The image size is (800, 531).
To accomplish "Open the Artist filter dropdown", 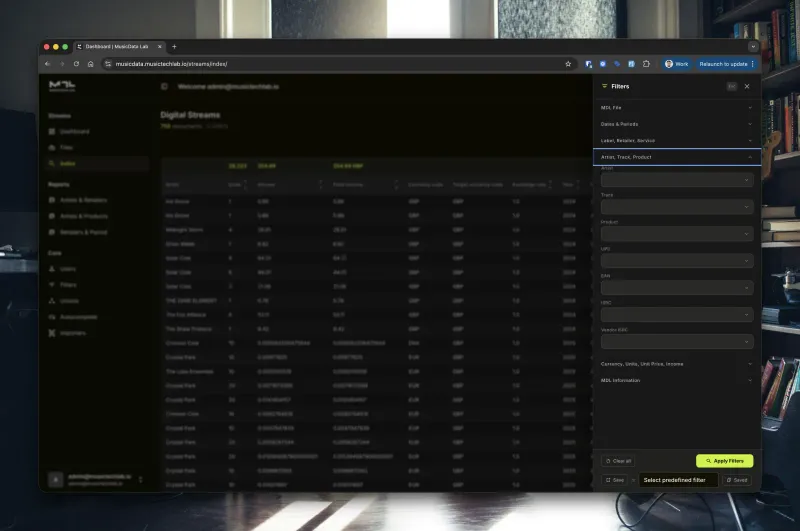I will pos(677,180).
